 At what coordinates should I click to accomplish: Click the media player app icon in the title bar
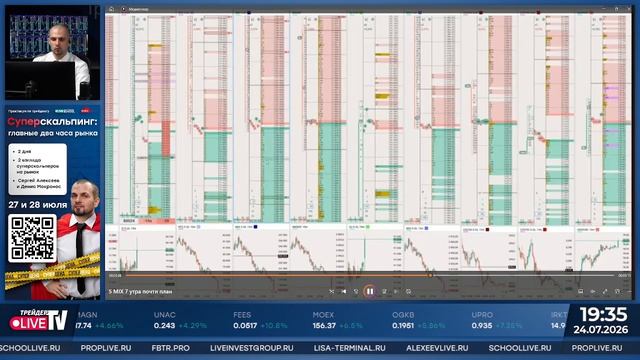123,9
